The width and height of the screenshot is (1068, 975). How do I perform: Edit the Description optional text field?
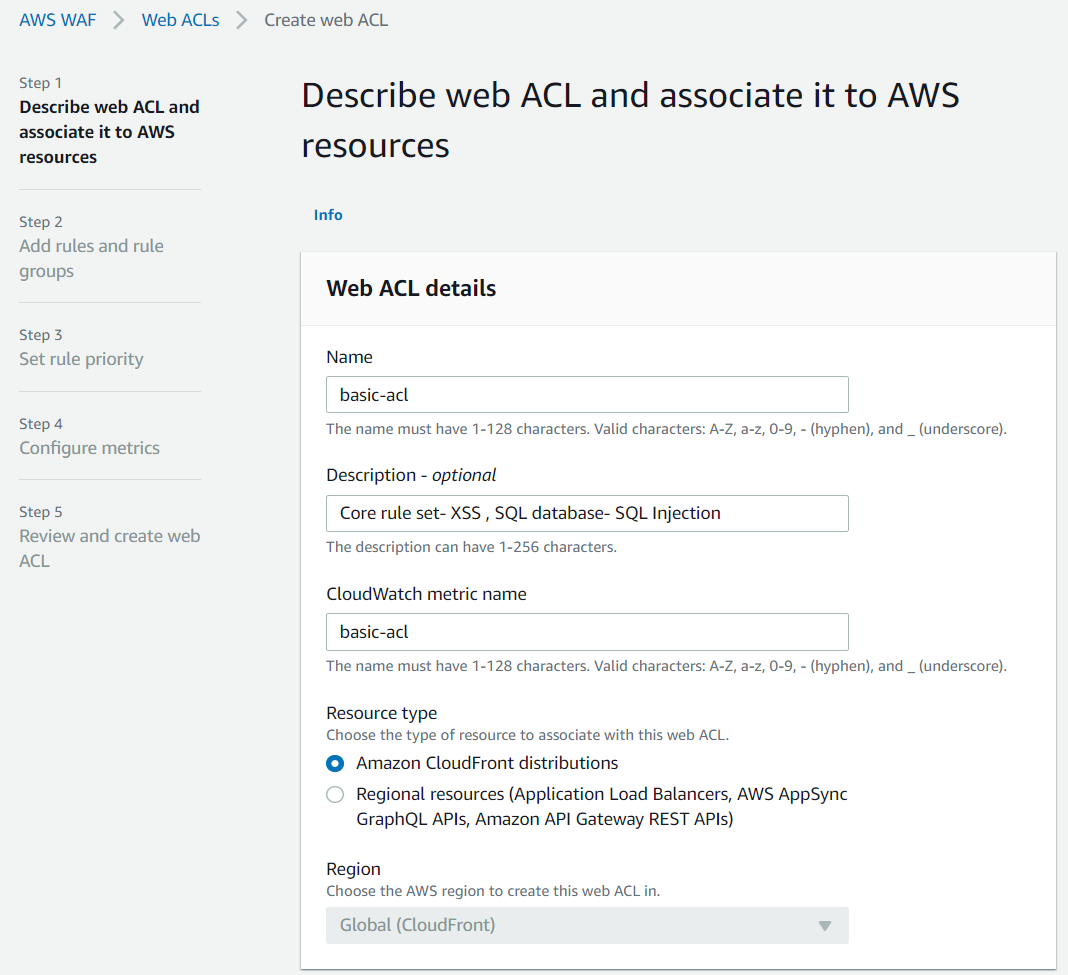pyautogui.click(x=587, y=513)
